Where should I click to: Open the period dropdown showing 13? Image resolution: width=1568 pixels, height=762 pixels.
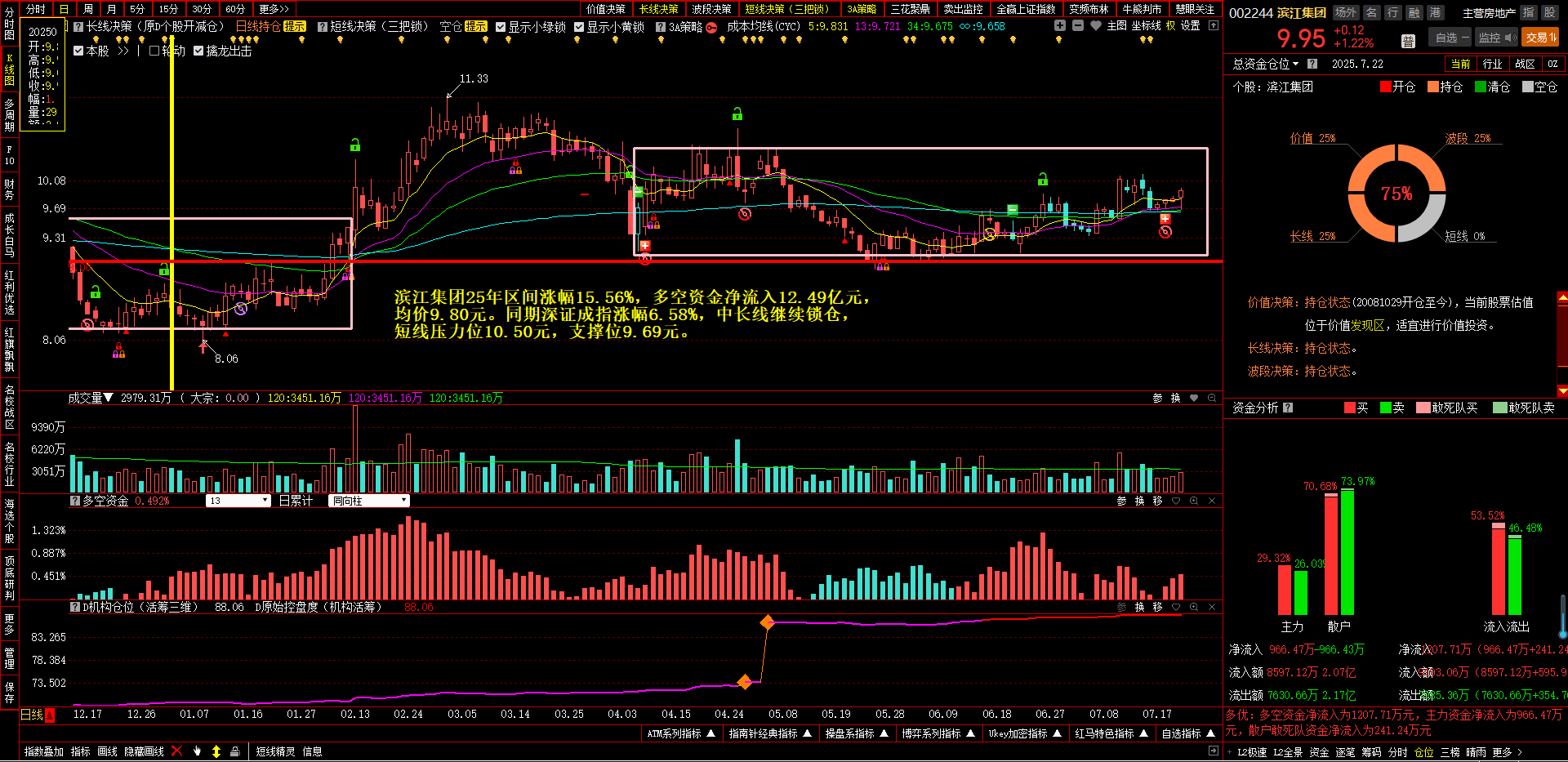click(238, 501)
